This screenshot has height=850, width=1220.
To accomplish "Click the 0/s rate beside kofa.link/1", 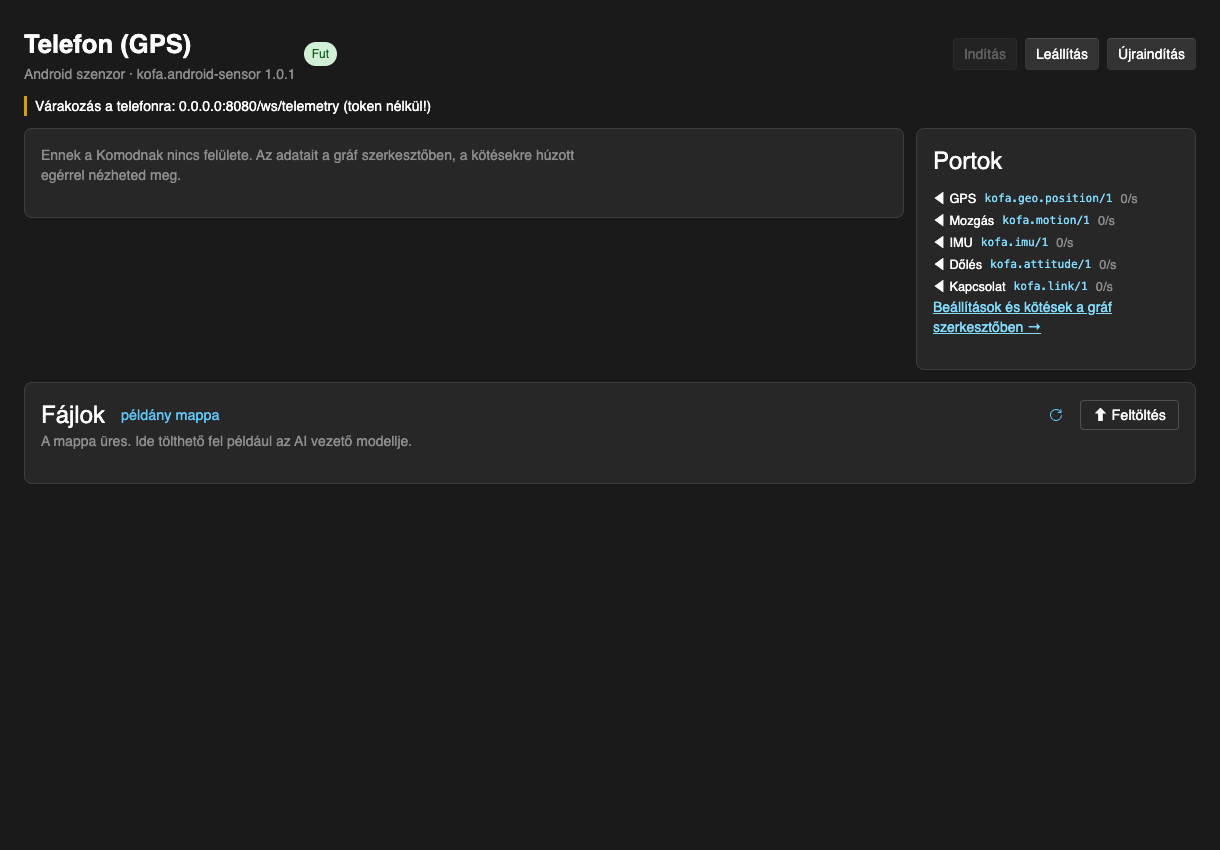I will point(1104,286).
